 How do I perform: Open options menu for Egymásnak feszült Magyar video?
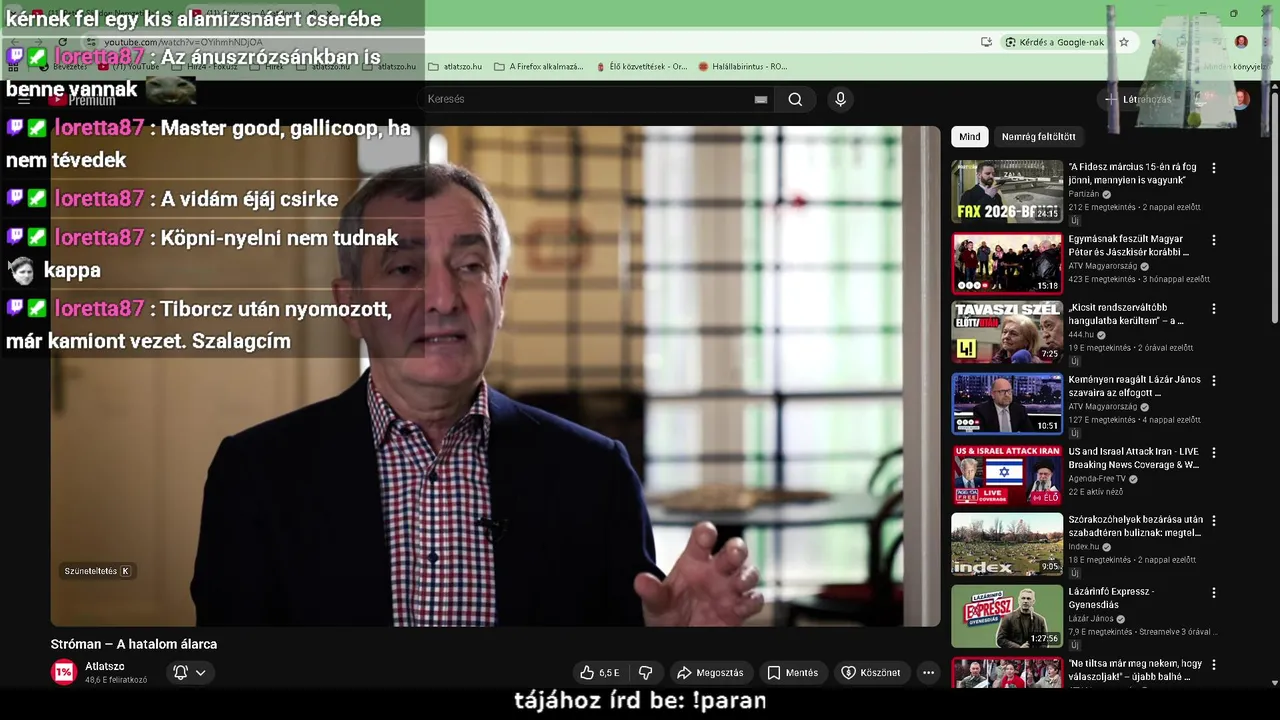[1214, 240]
